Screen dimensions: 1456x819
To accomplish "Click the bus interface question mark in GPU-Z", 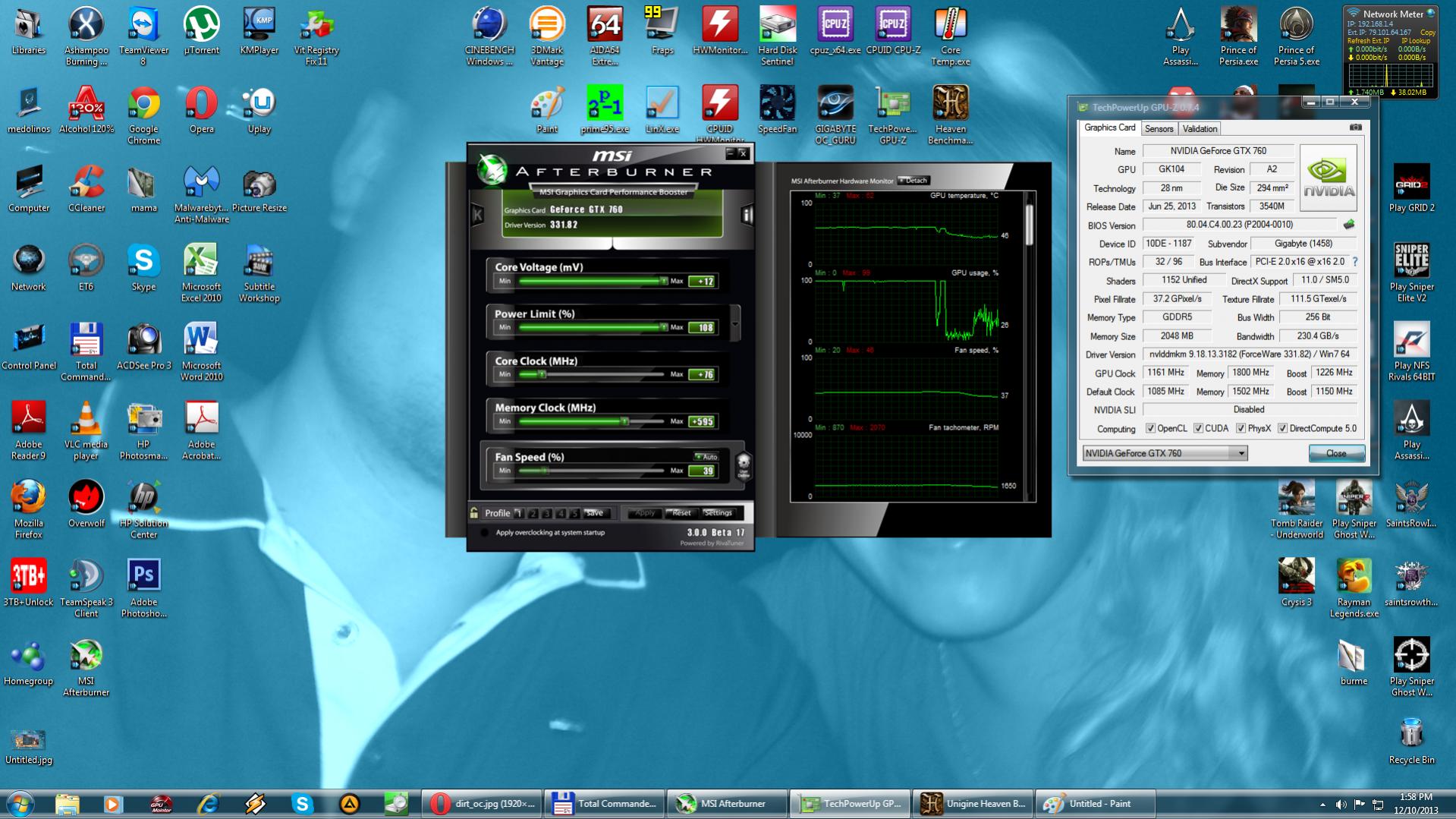I will [x=1355, y=262].
